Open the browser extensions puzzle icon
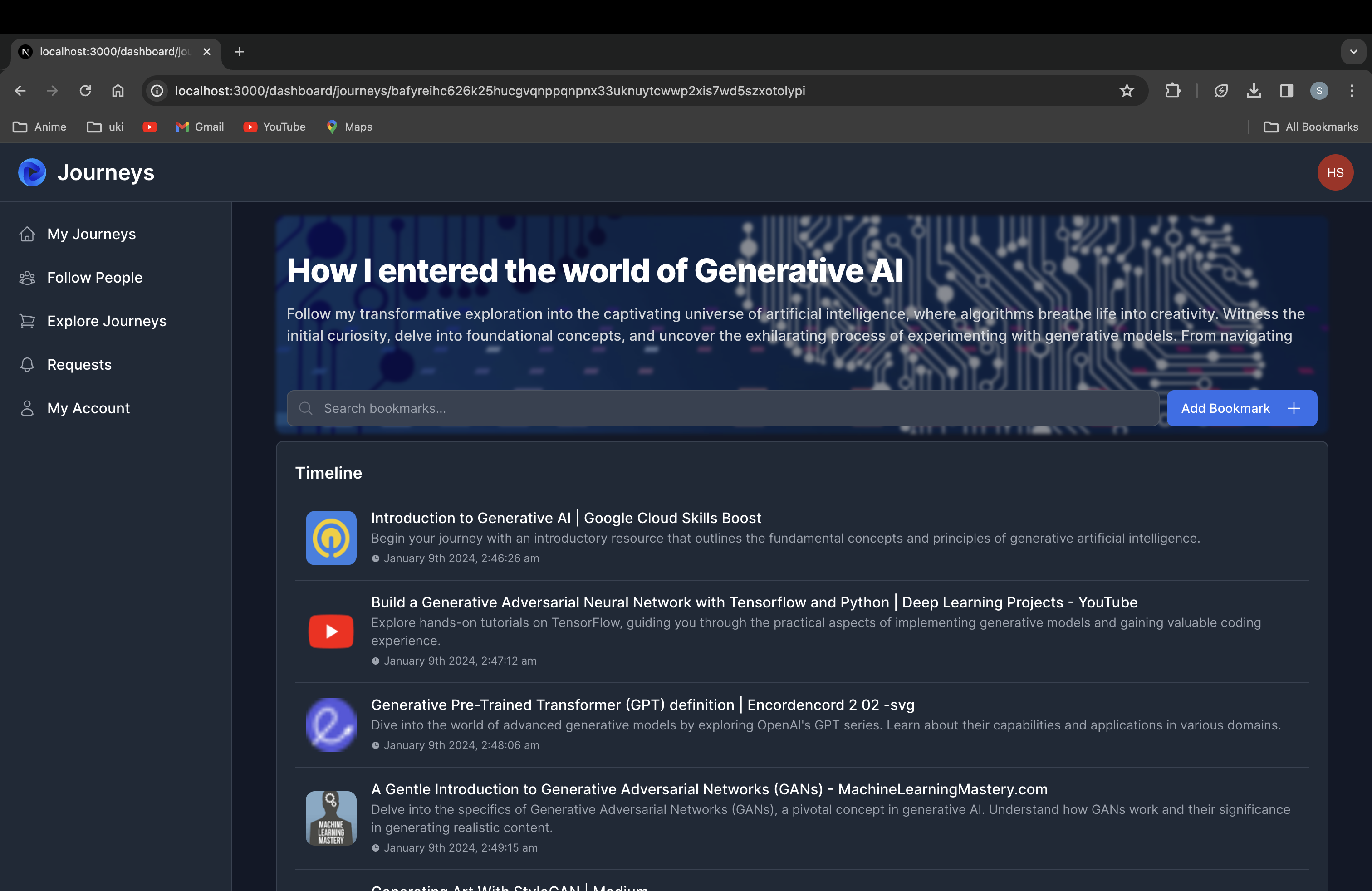Image resolution: width=1372 pixels, height=891 pixels. click(1172, 90)
